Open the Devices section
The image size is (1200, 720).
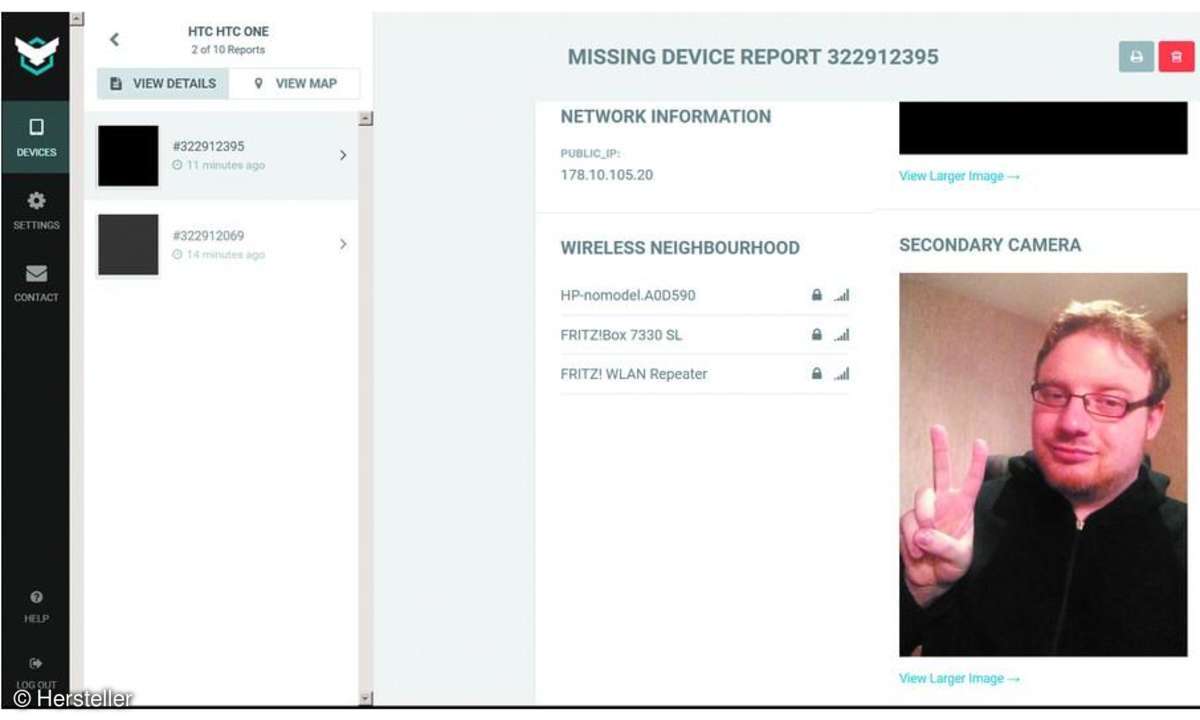pos(36,138)
